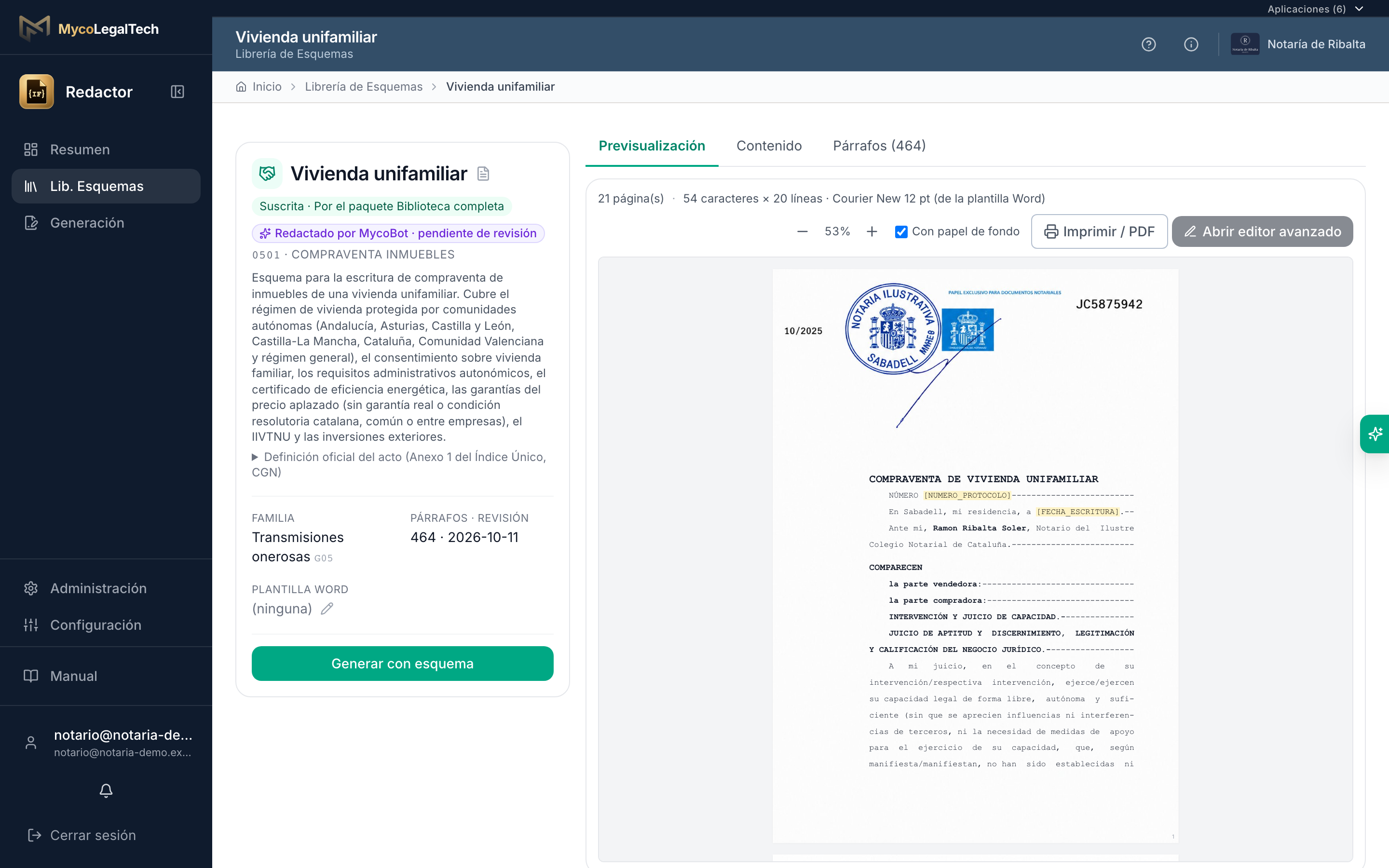This screenshot has height=868, width=1389.
Task: Click the notifications bell icon
Action: (x=106, y=790)
